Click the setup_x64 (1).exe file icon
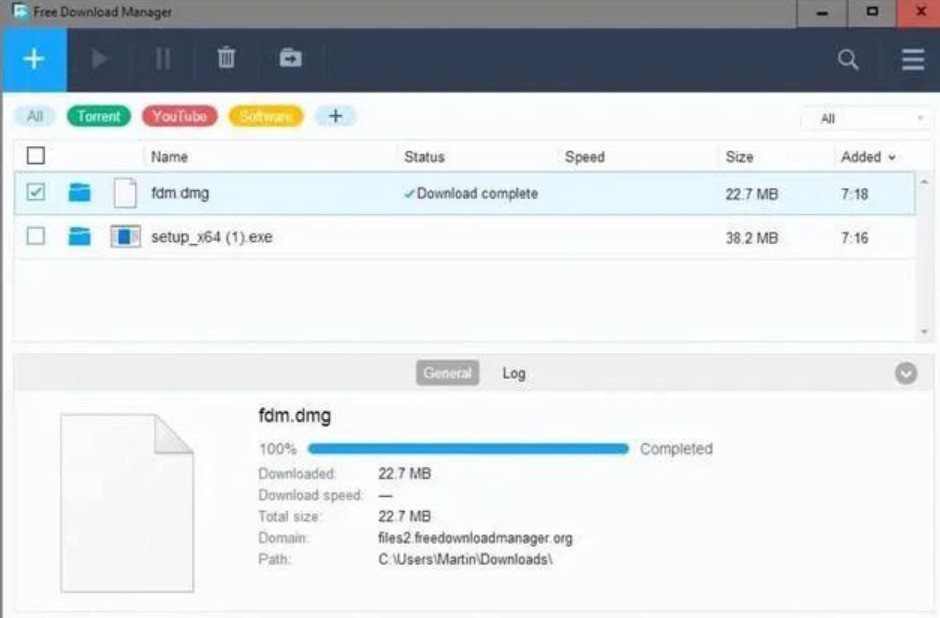This screenshot has width=940, height=618. coord(125,237)
